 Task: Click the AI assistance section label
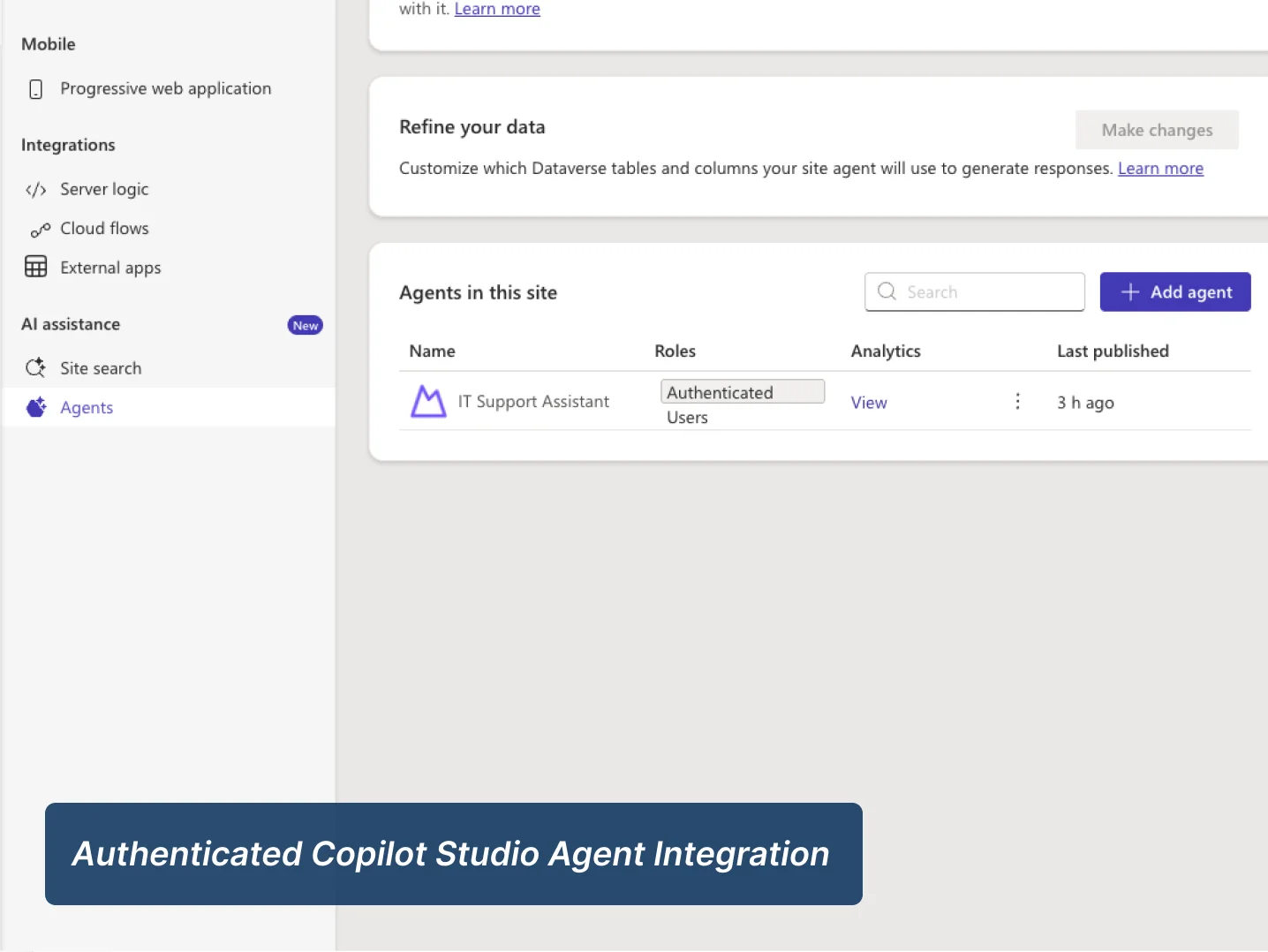pyautogui.click(x=71, y=324)
